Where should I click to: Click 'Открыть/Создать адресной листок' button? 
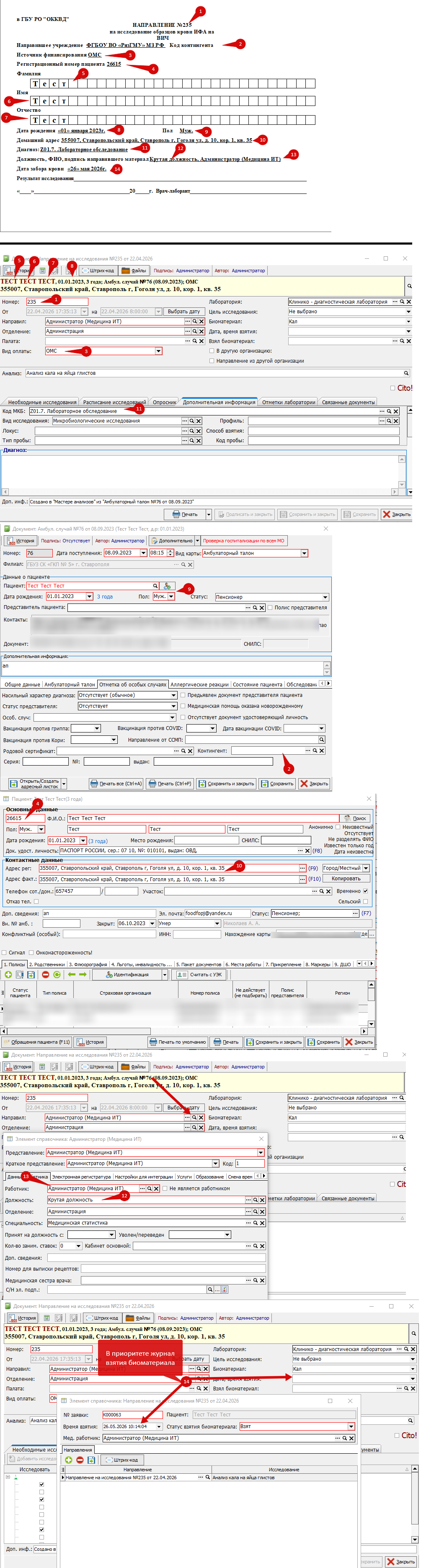tap(34, 784)
